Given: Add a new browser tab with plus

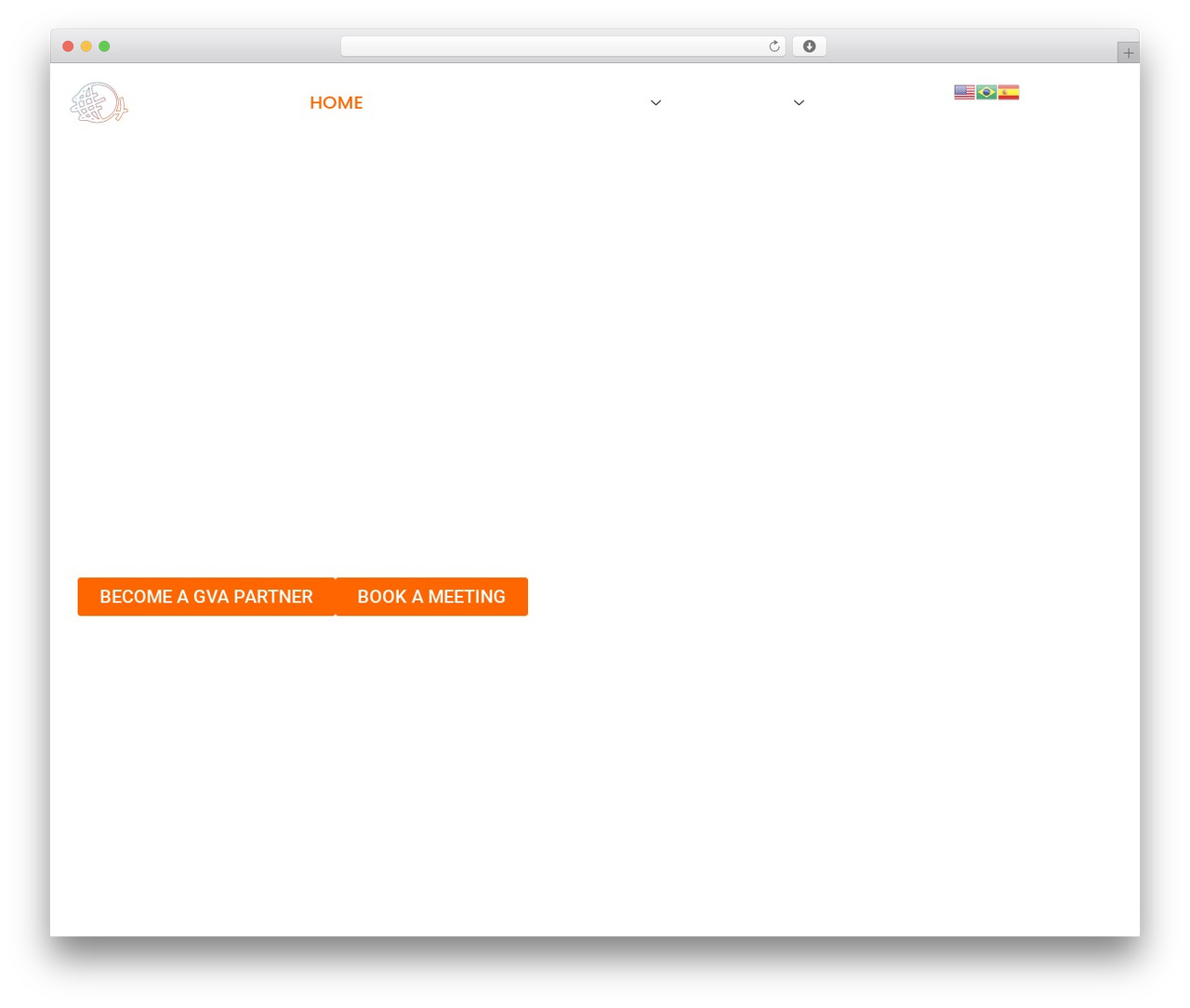Looking at the screenshot, I should click(x=1128, y=53).
